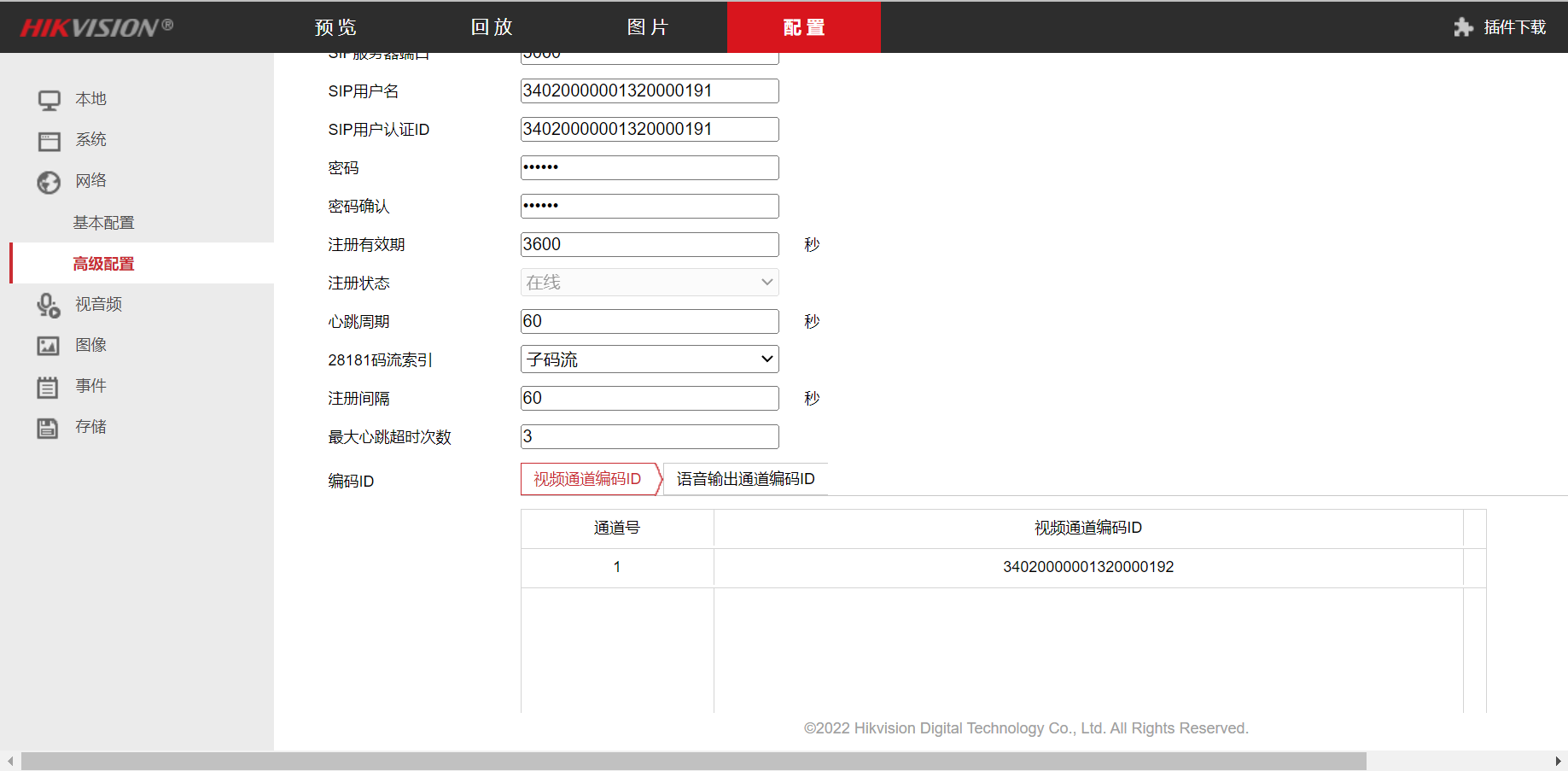Image resolution: width=1568 pixels, height=771 pixels.
Task: Open the 28181码流索引 stream index dropdown
Action: 648,359
